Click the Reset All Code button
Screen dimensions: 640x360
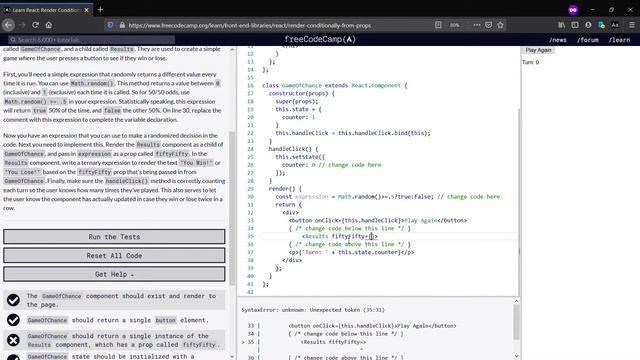click(x=114, y=256)
